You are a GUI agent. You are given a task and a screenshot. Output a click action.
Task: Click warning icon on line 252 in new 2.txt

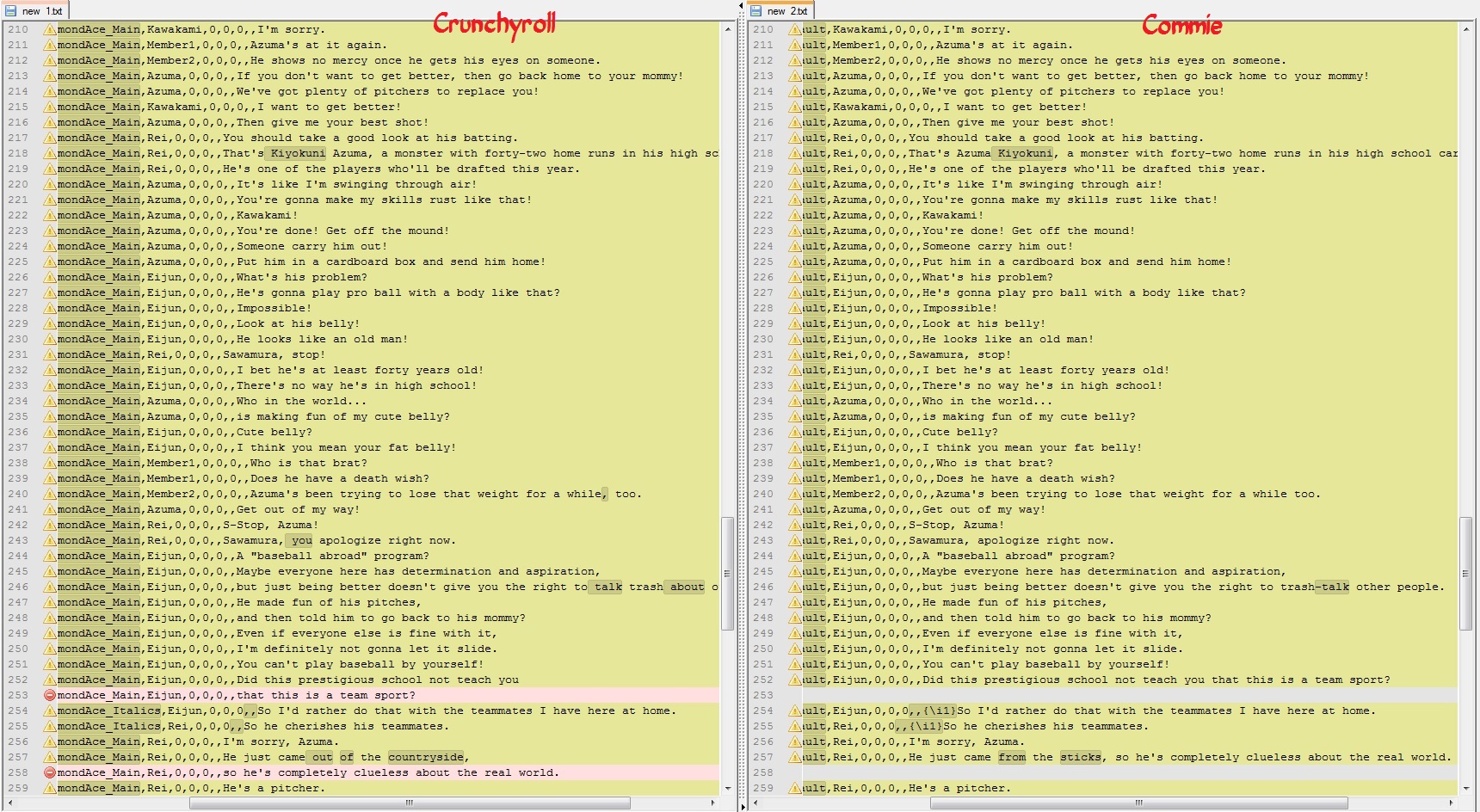[795, 680]
